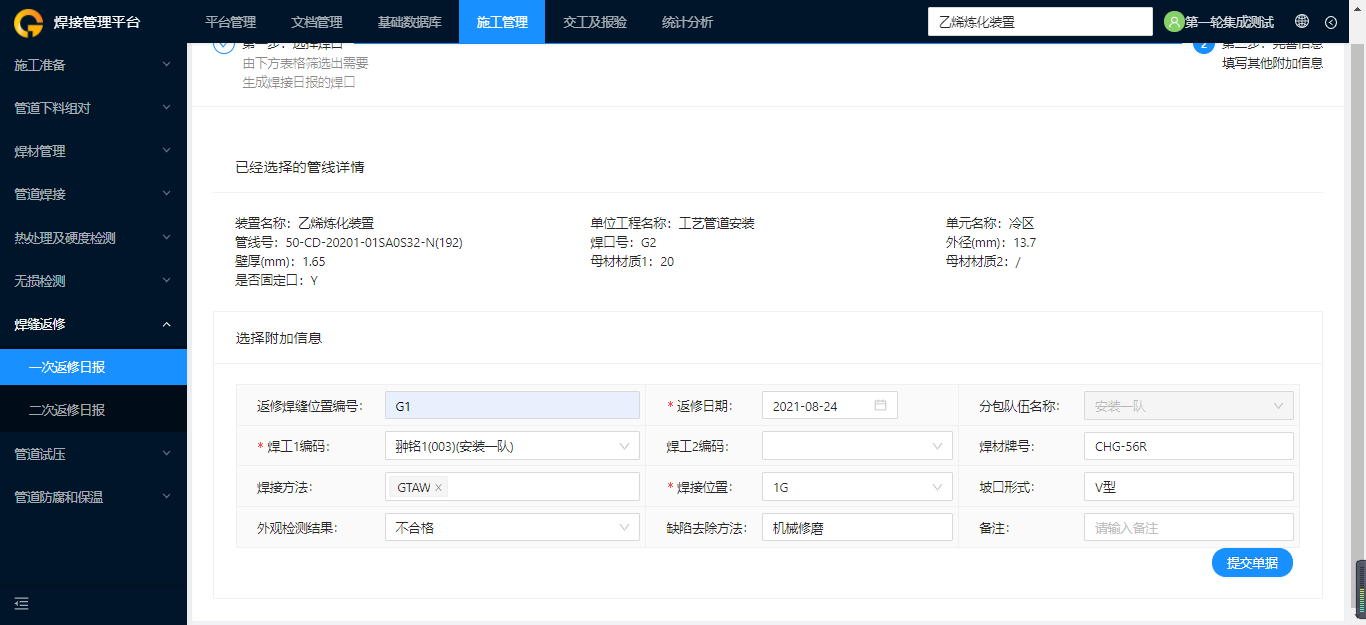Open the 焊工2编码 dropdown
This screenshot has height=625, width=1366.
pos(857,446)
